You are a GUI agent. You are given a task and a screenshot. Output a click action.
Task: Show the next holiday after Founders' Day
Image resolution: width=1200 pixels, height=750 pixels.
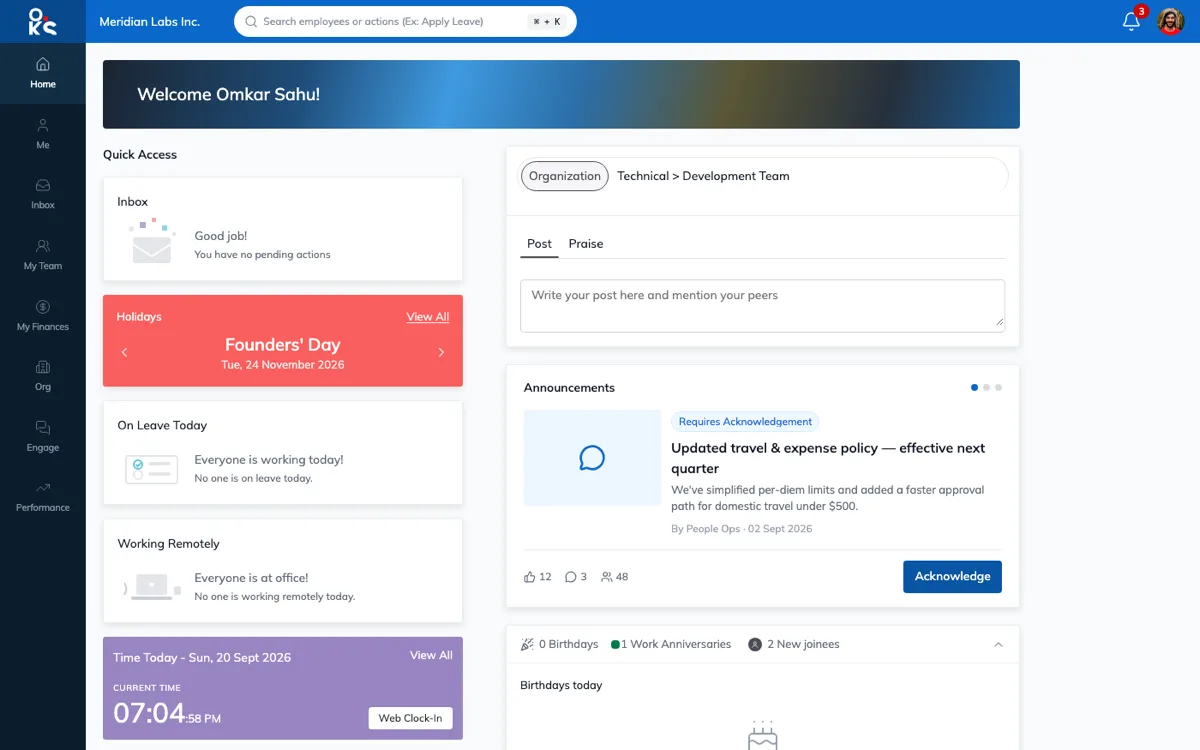pos(441,352)
